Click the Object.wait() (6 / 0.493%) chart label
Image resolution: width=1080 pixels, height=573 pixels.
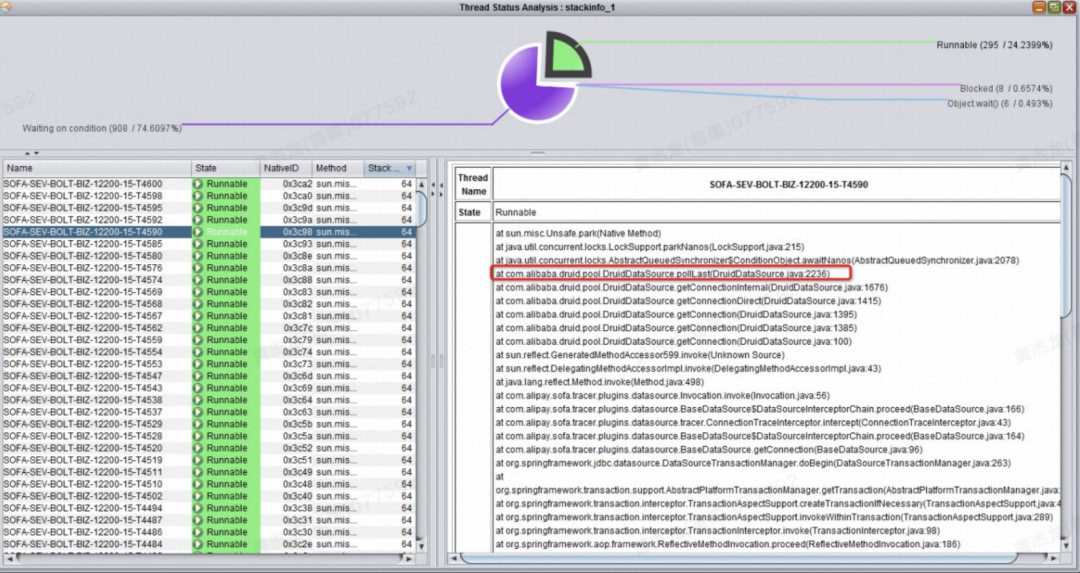click(999, 103)
